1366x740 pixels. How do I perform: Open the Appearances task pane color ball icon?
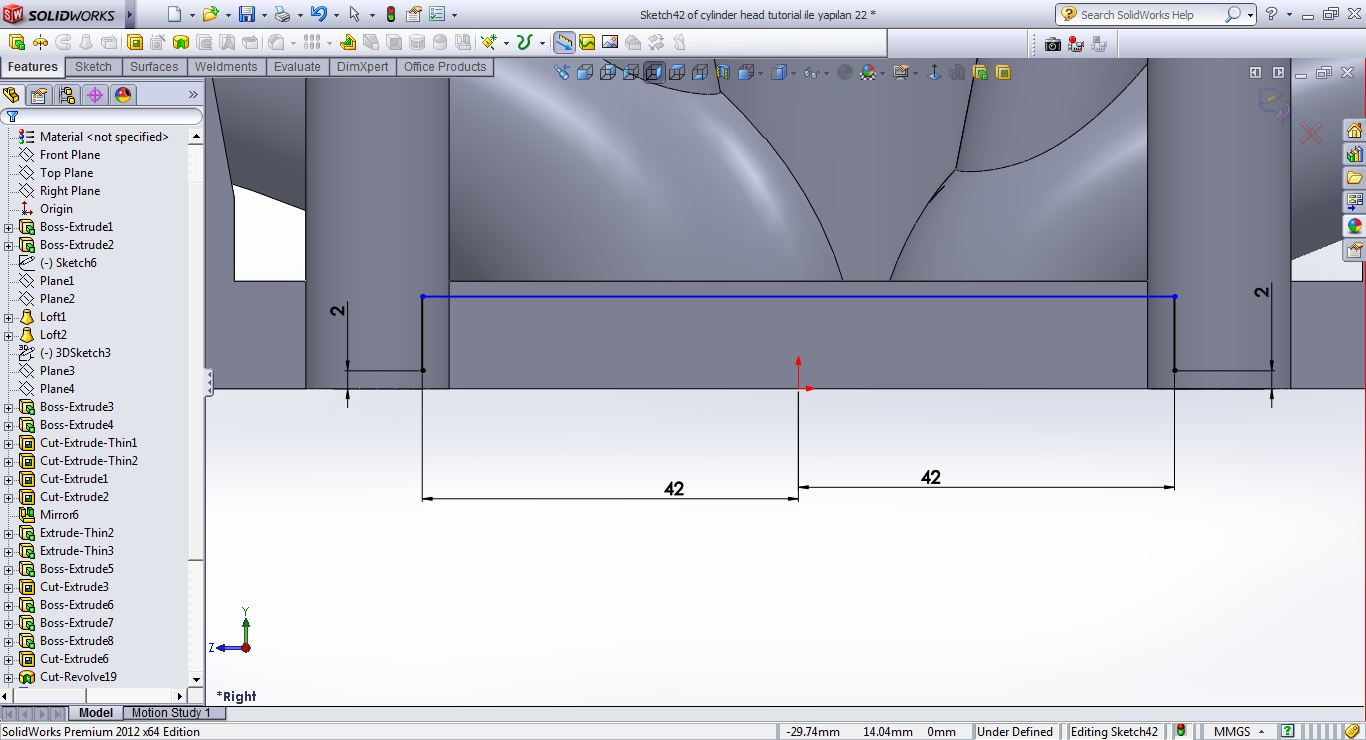1354,226
